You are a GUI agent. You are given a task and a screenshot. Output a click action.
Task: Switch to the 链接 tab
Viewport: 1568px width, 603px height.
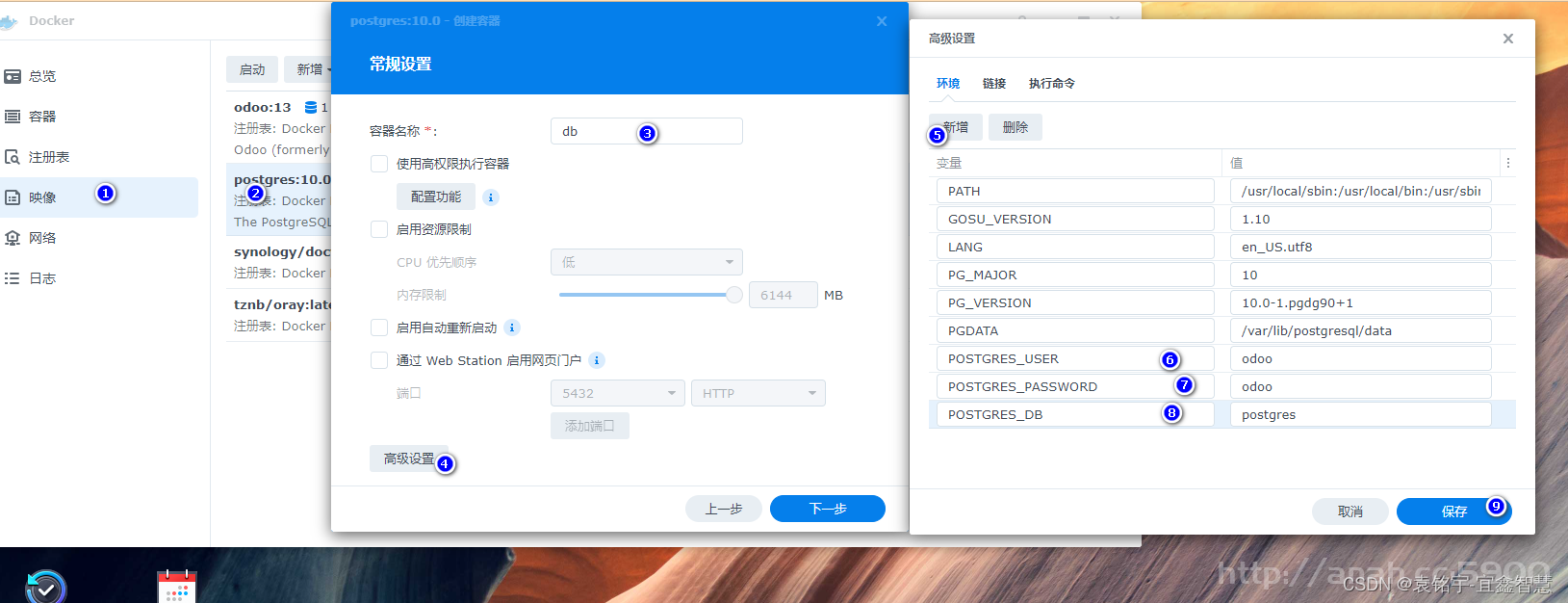point(994,84)
